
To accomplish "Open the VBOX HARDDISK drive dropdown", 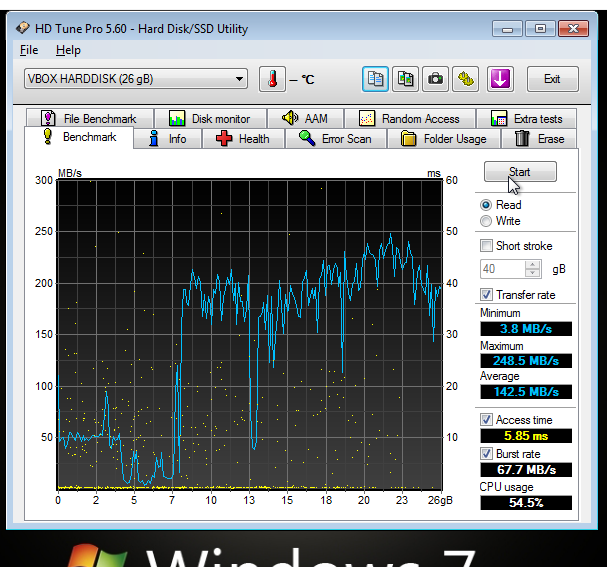I will click(136, 79).
